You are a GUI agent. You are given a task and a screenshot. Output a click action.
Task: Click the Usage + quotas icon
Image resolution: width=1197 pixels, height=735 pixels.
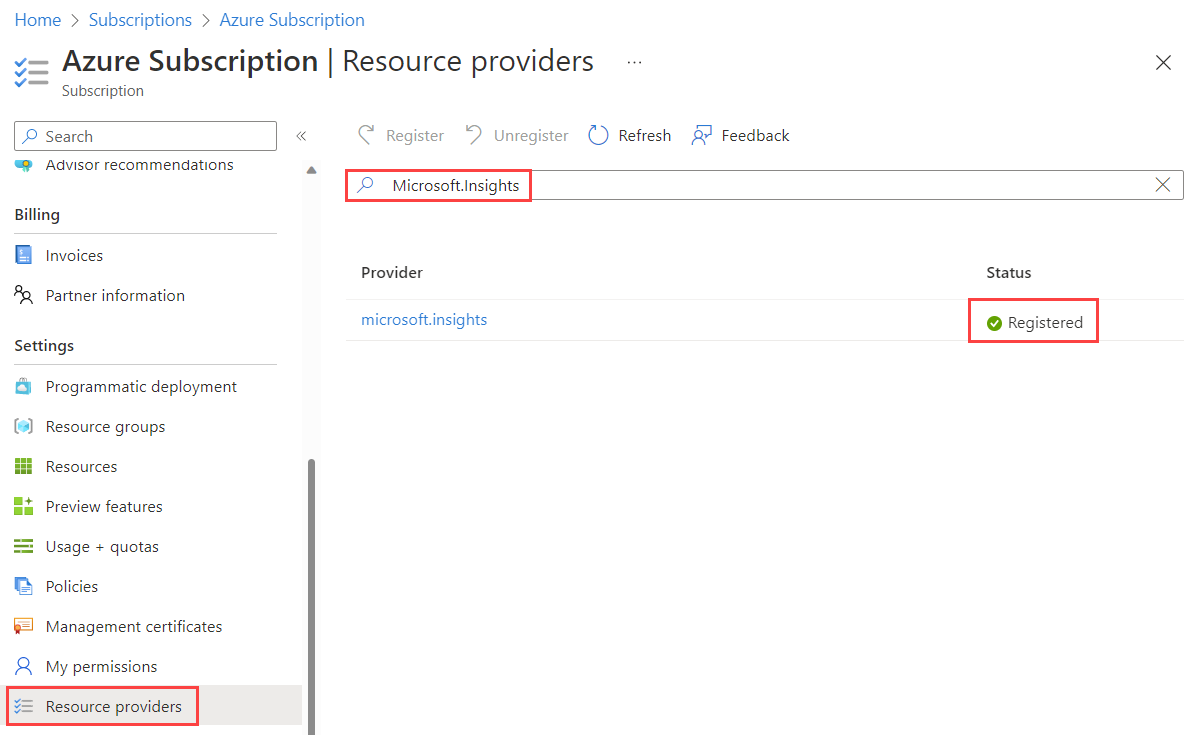(24, 547)
